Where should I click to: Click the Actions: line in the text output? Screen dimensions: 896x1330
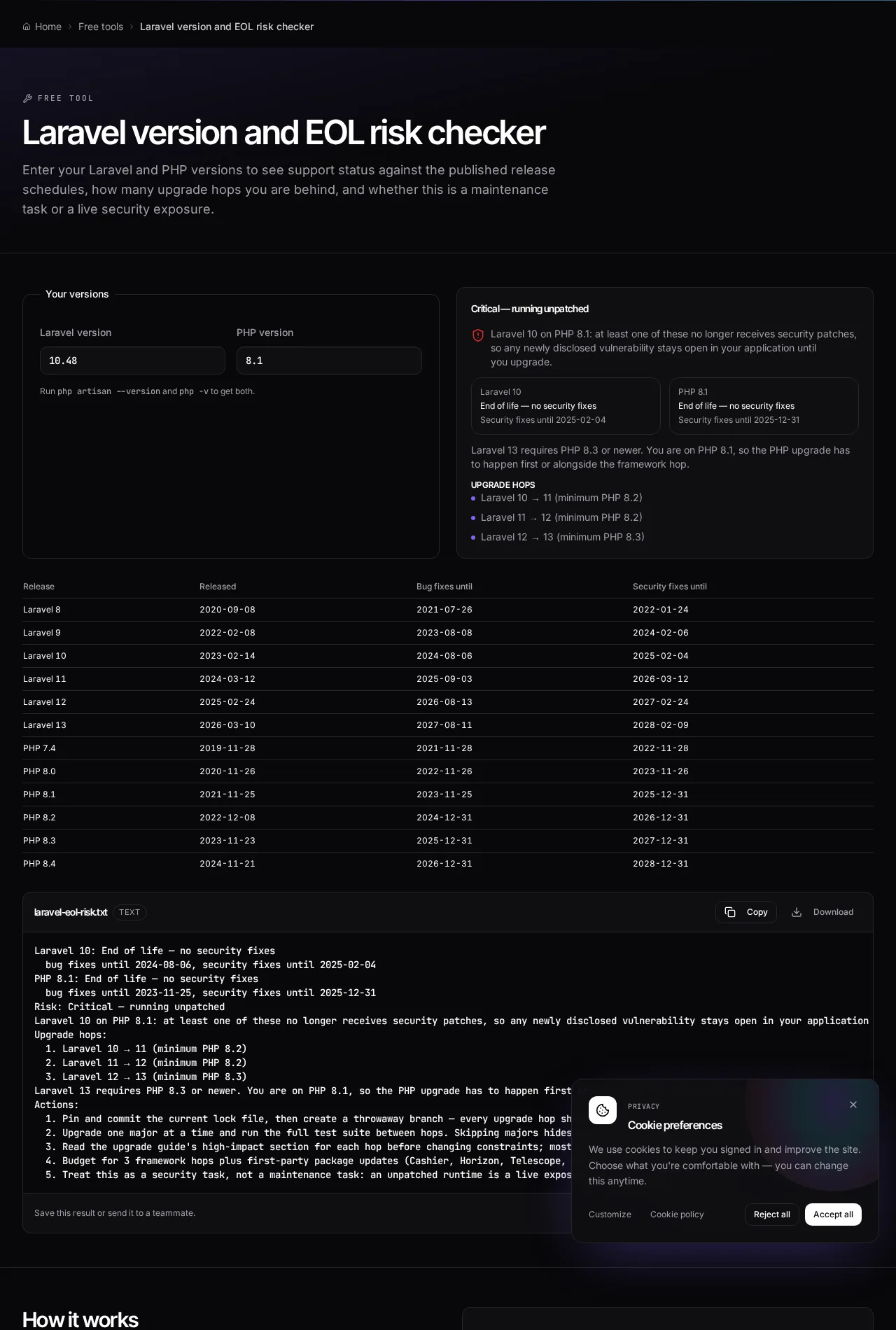pos(57,1105)
